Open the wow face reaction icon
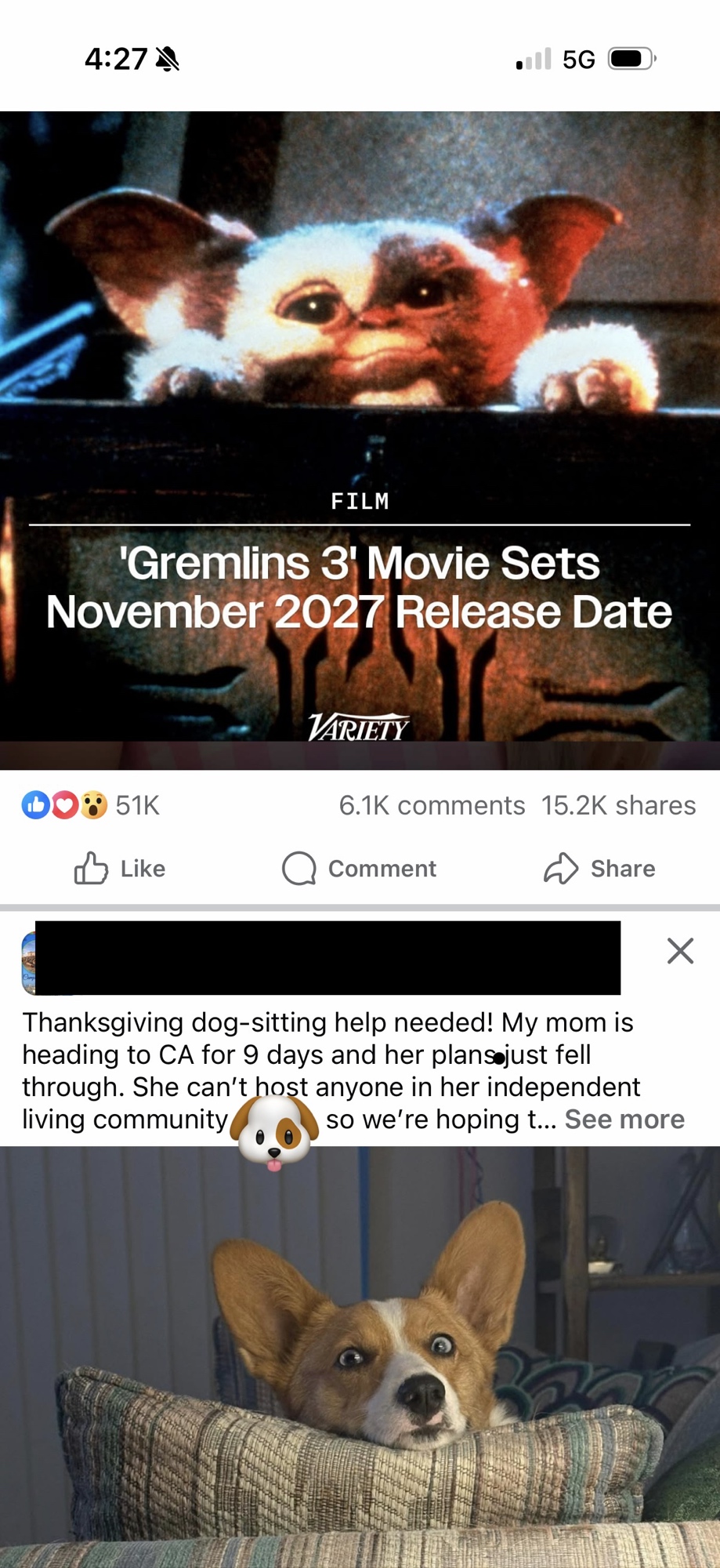Screen dimensions: 720x1568 [x=93, y=805]
